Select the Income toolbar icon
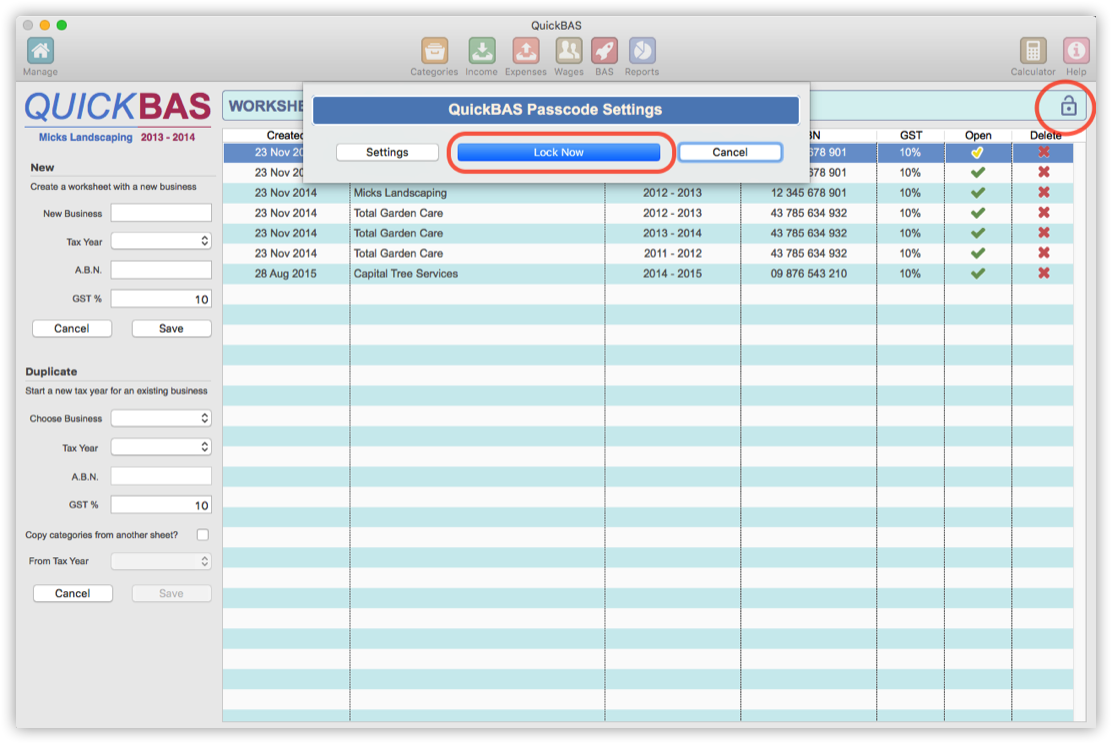 tap(481, 50)
